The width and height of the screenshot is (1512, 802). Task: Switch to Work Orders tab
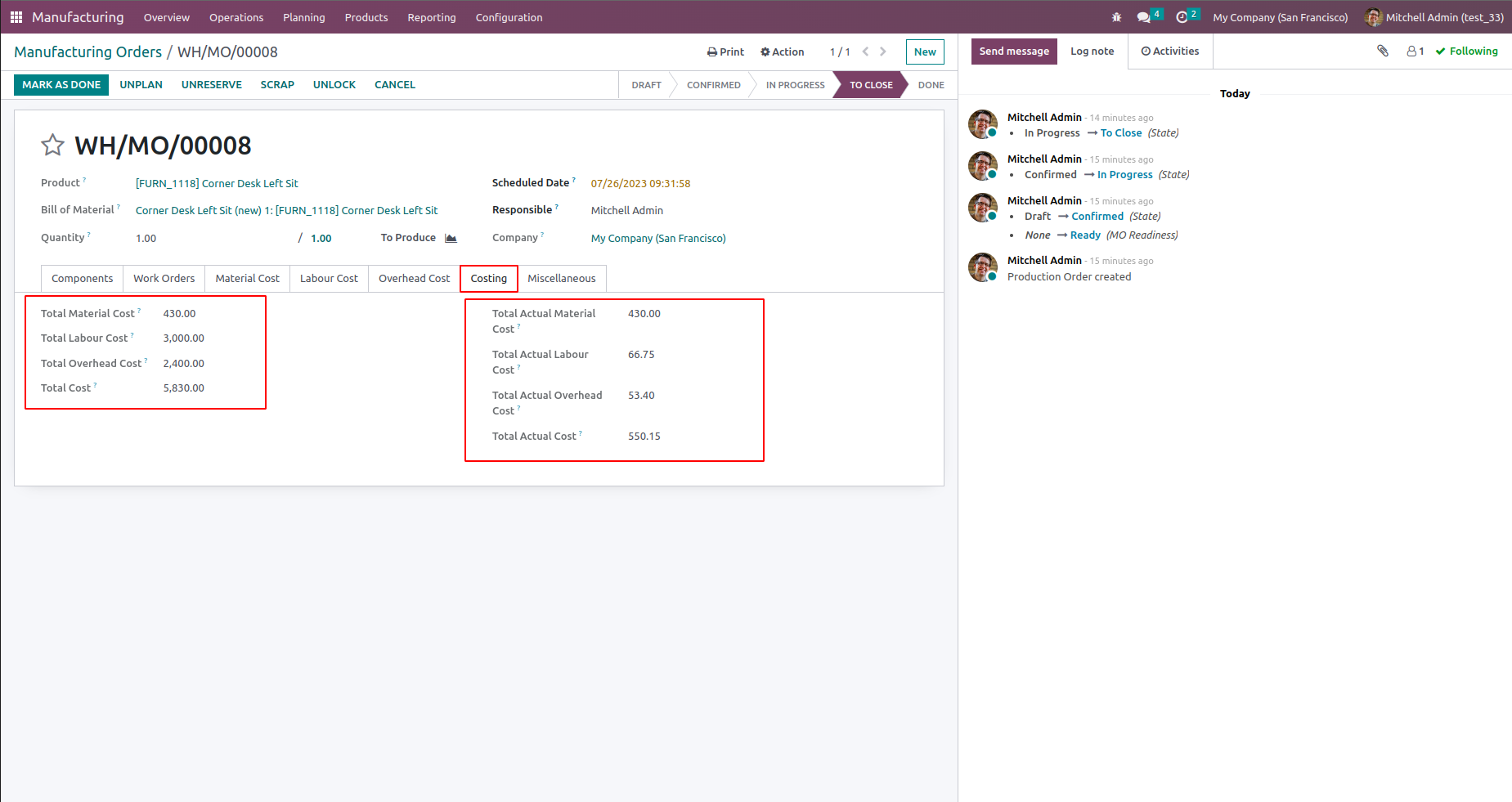pos(164,279)
